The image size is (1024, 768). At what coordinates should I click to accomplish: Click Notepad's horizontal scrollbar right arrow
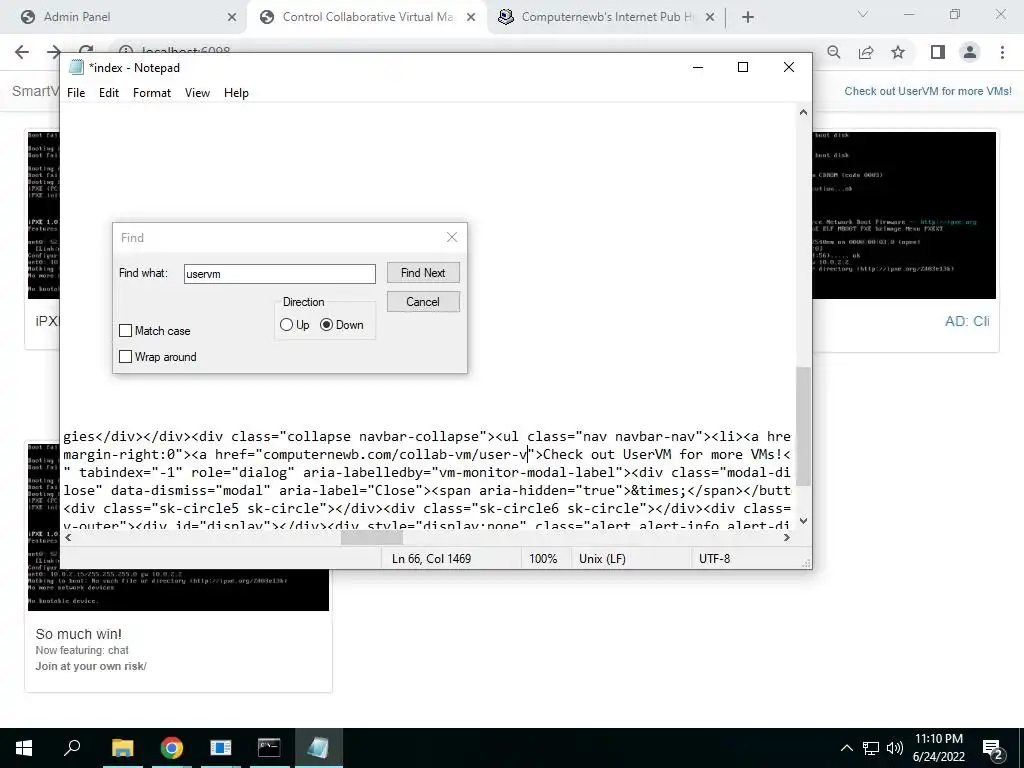[787, 537]
